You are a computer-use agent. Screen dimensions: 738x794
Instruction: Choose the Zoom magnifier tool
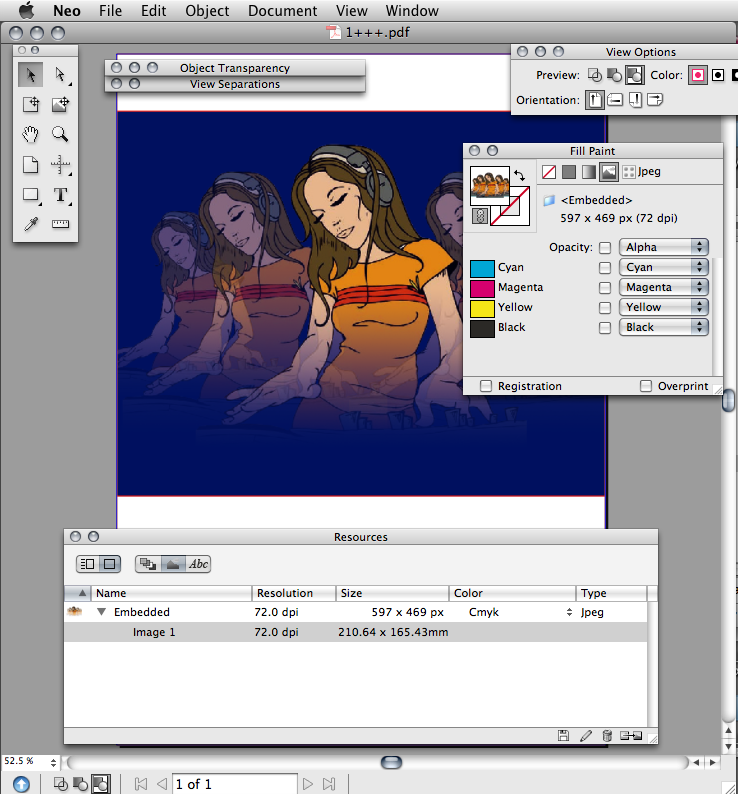coord(60,134)
